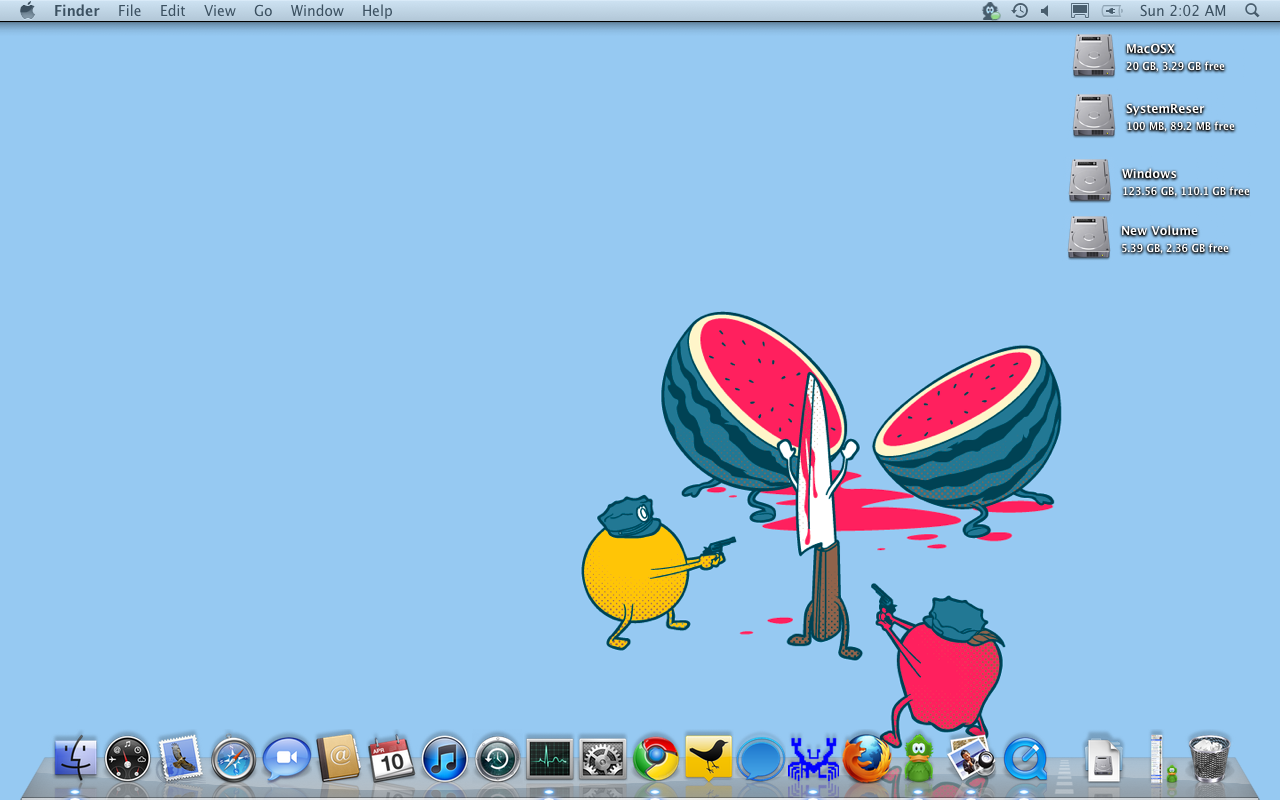Launch Firefox from the Dock
The image size is (1280, 800).
(867, 759)
